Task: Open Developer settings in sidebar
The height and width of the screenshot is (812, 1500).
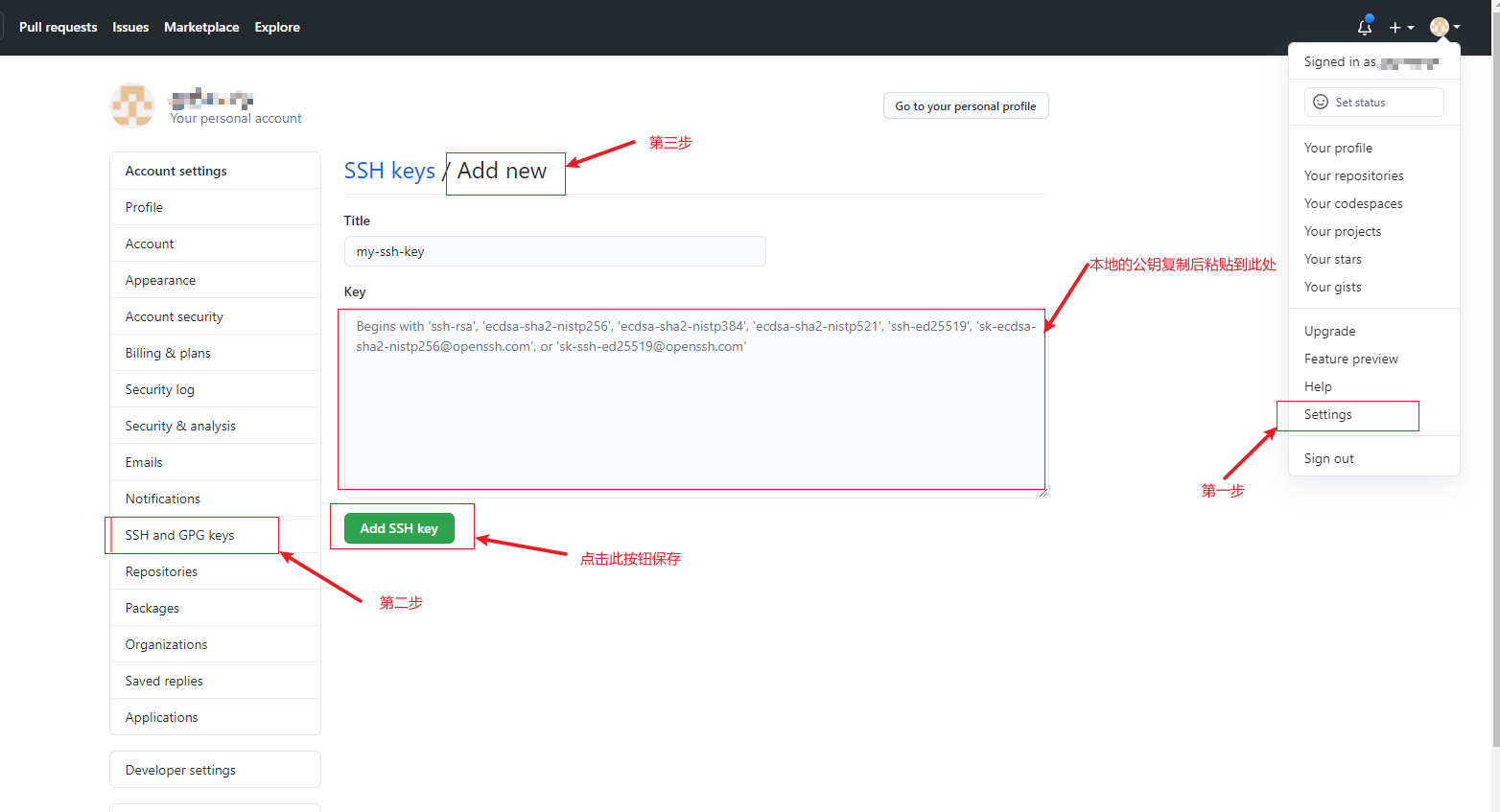Action: point(180,771)
